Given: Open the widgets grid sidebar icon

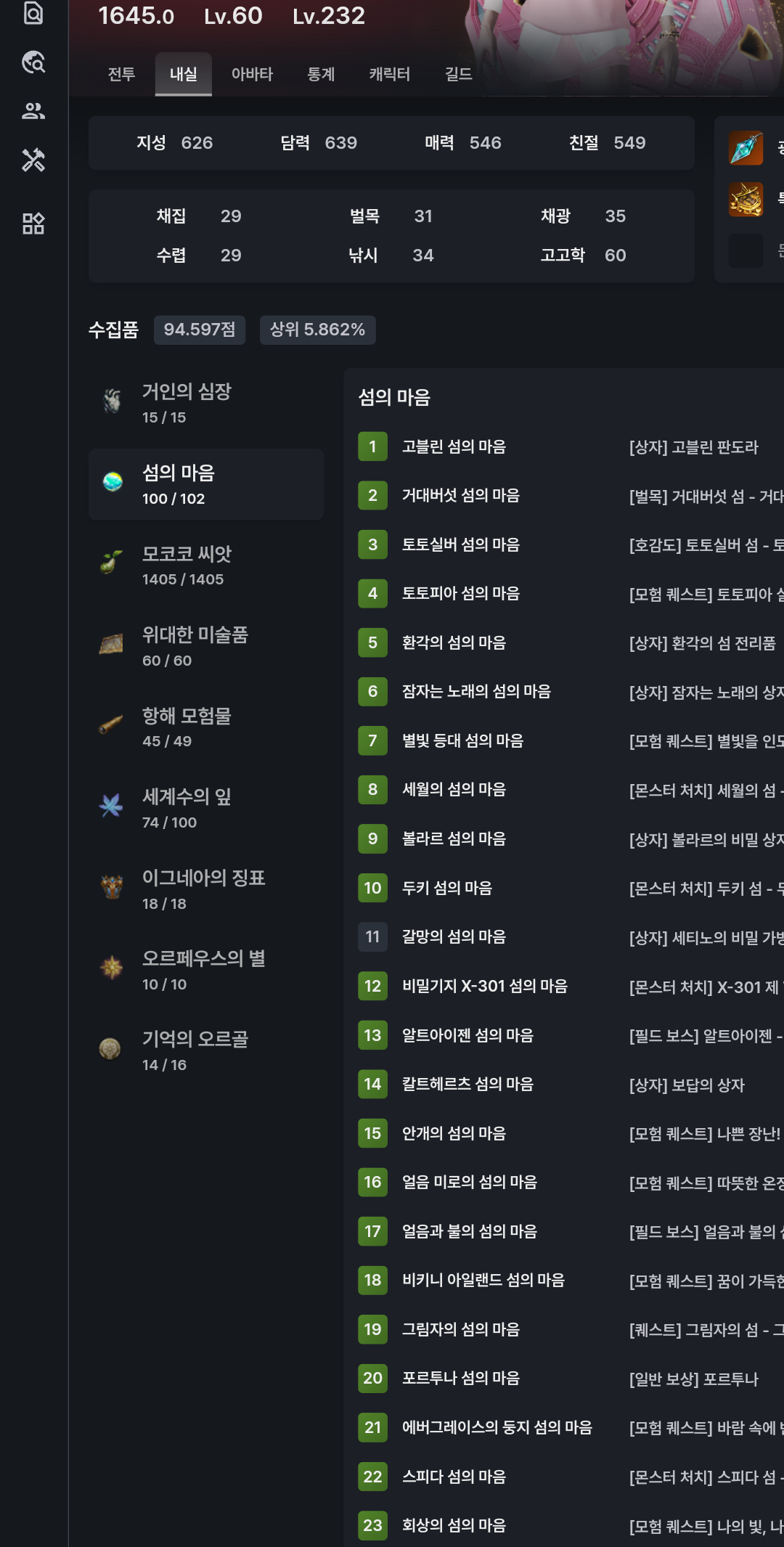Looking at the screenshot, I should [33, 224].
